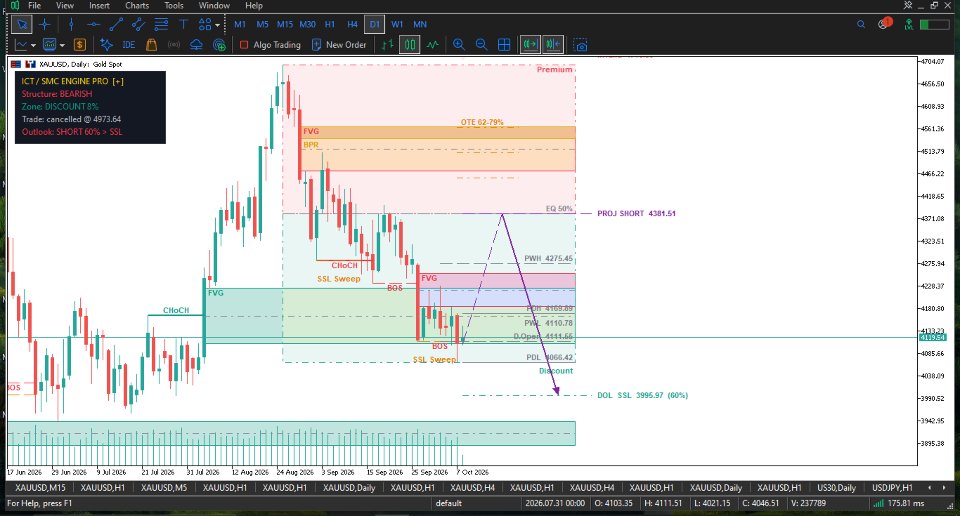Click the 175.81 ms connection status
960x516 pixels.
[x=899, y=503]
